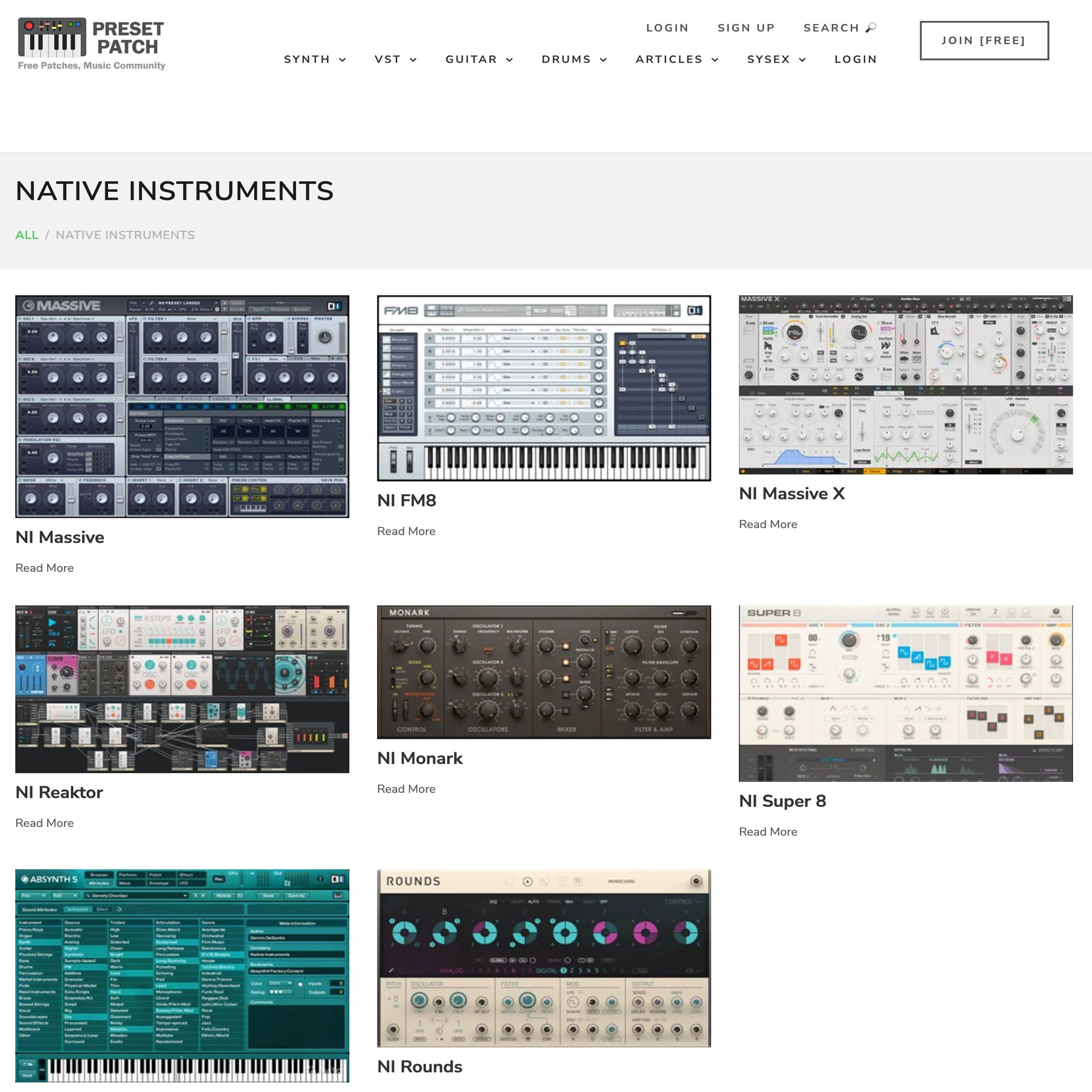Click the NI Rounds title link
Viewport: 1092px width, 1092px height.
pyautogui.click(x=420, y=1067)
